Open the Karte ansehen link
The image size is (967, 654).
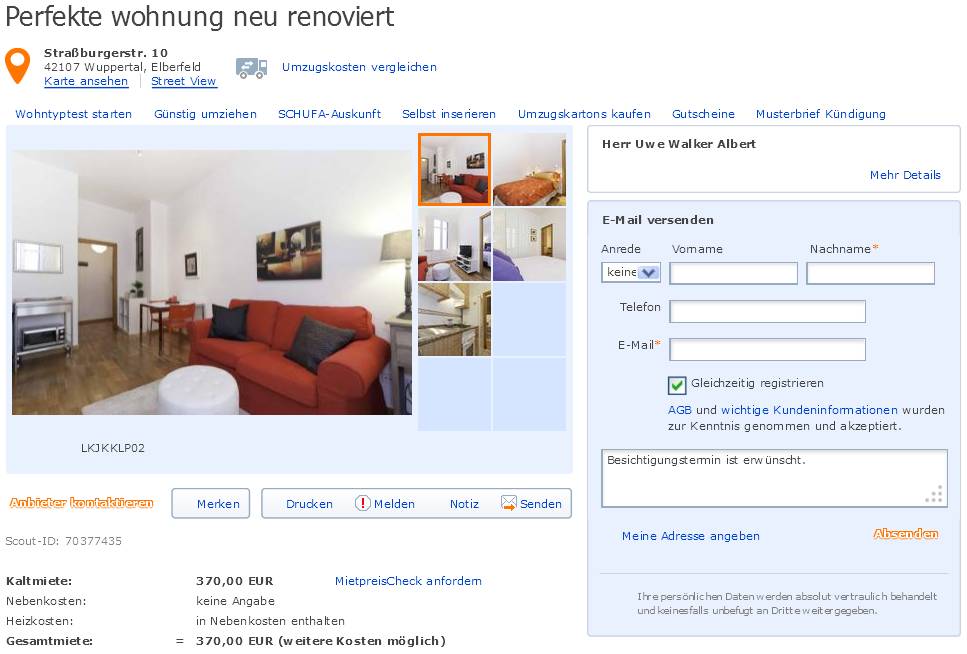pos(86,81)
